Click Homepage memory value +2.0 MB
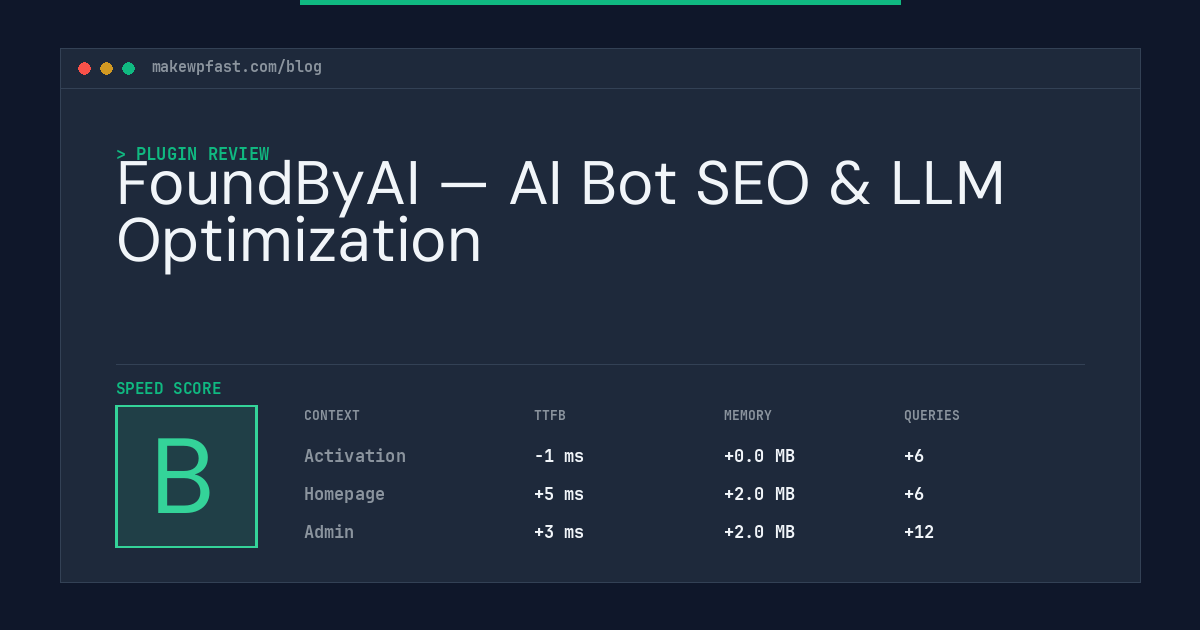1200x630 pixels. click(759, 494)
